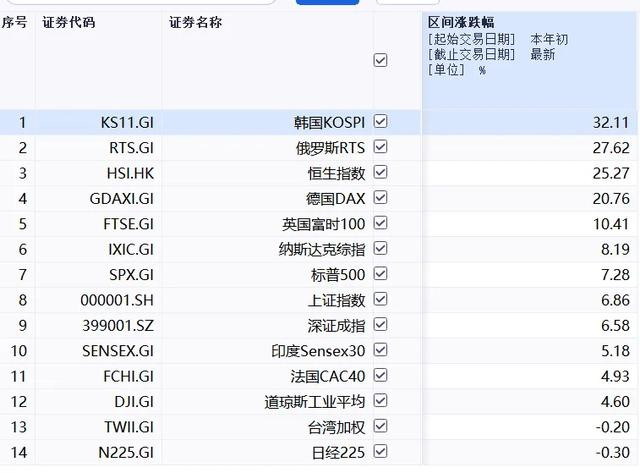This screenshot has height=473, width=640.
Task: Click the 恒生指数 name cell
Action: click(267, 173)
